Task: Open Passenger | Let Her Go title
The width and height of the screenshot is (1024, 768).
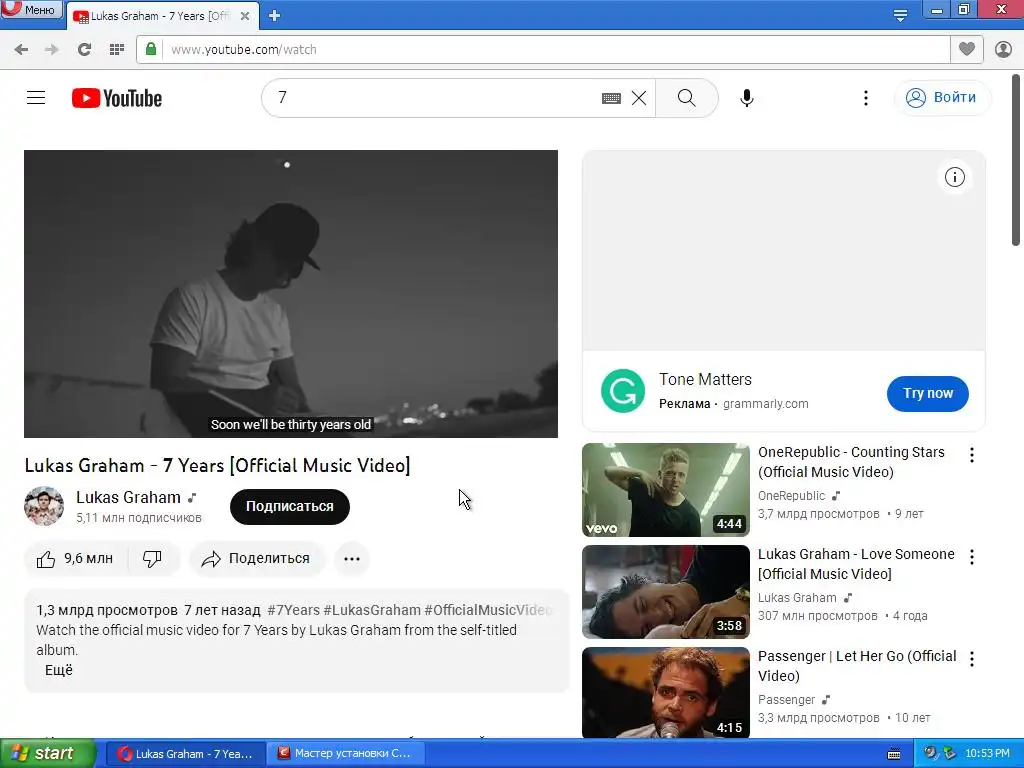Action: [x=857, y=665]
